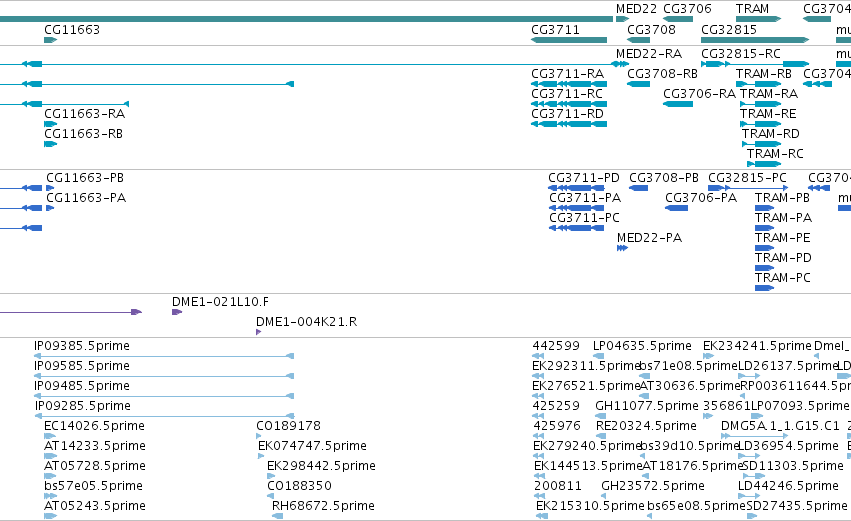Select protein TRAM-PA
This screenshot has width=851, height=521.
click(783, 218)
